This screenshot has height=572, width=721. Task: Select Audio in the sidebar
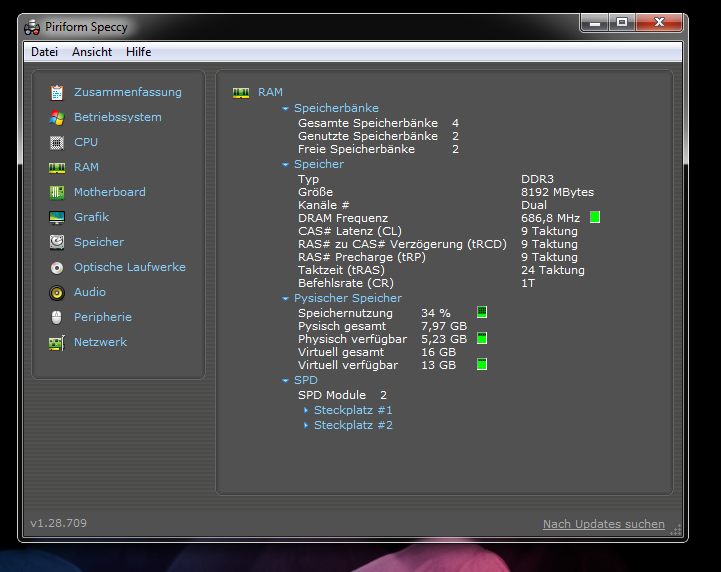[x=90, y=292]
